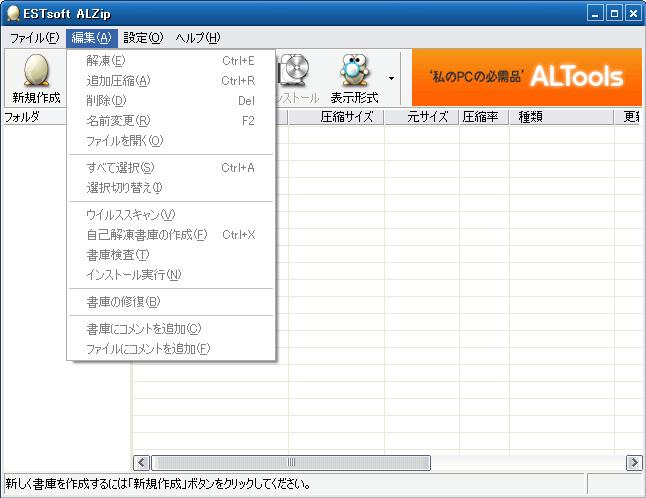
Task: Choose ウイルススキャン(V) menu entry
Action: click(x=171, y=215)
